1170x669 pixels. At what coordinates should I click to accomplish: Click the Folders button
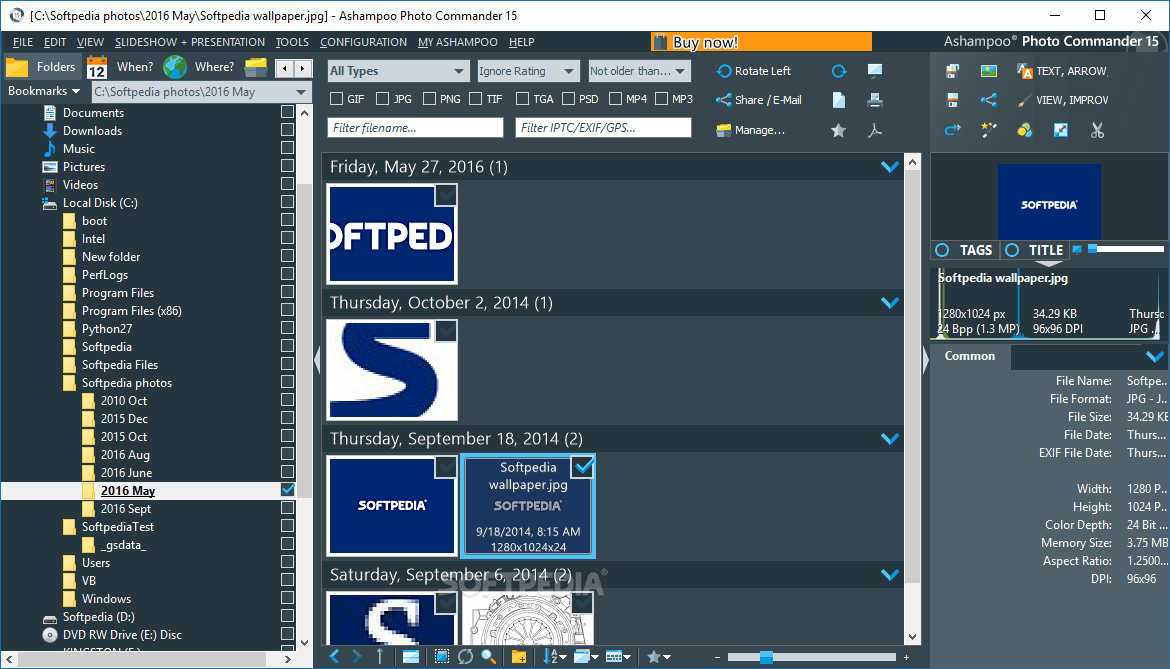tap(41, 67)
